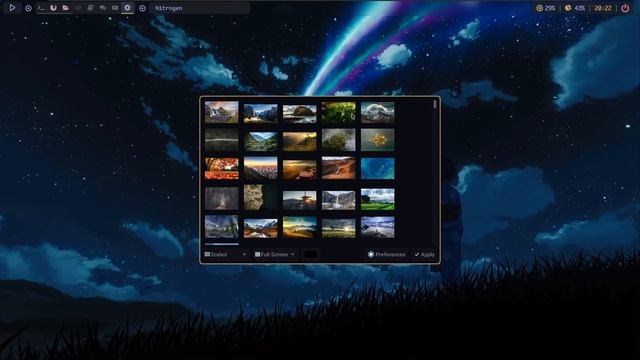Click the memory usage 43% indicator
Image resolution: width=640 pixels, height=360 pixels.
pos(575,8)
